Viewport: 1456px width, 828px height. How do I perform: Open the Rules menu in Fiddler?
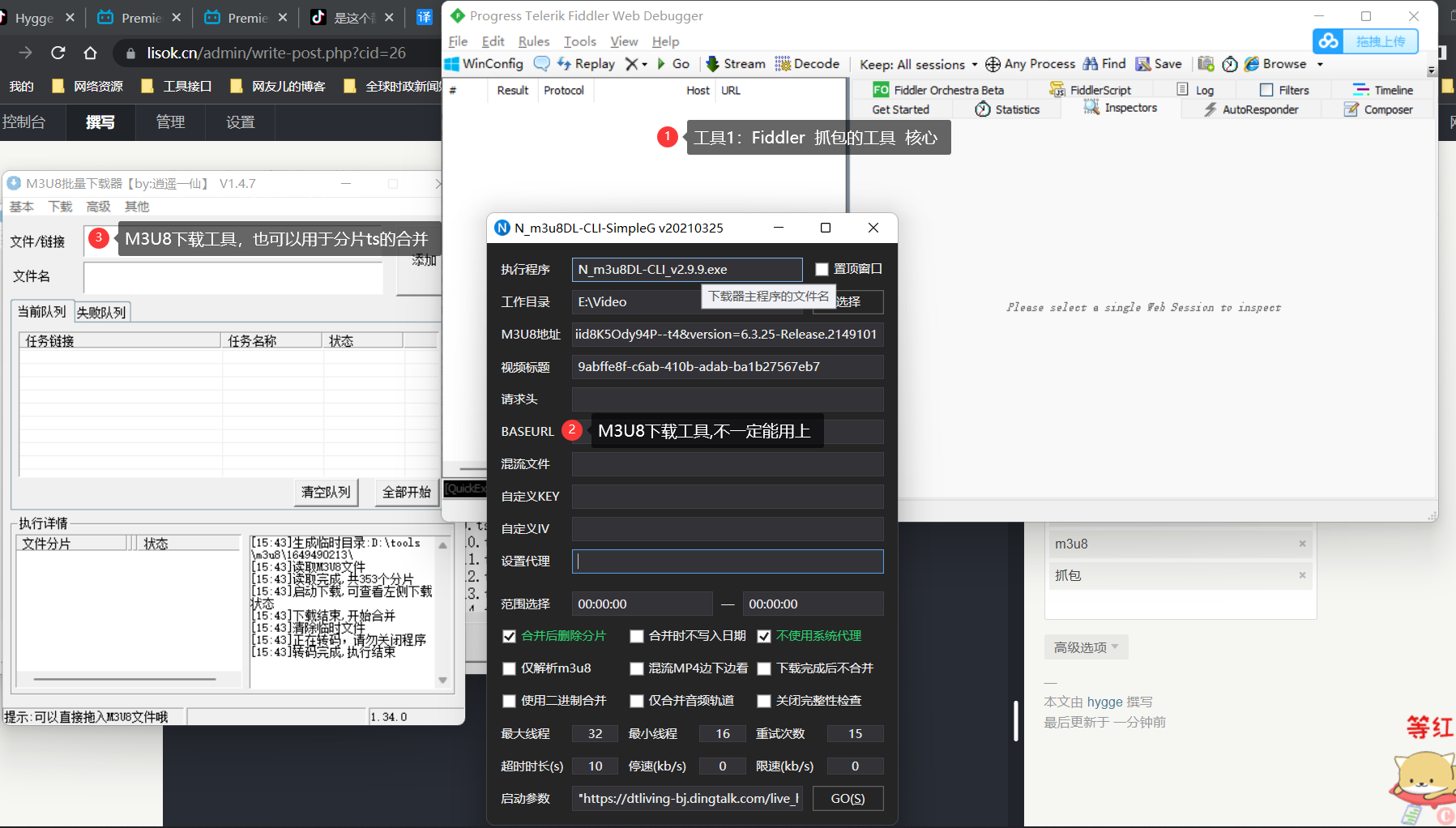(x=533, y=41)
